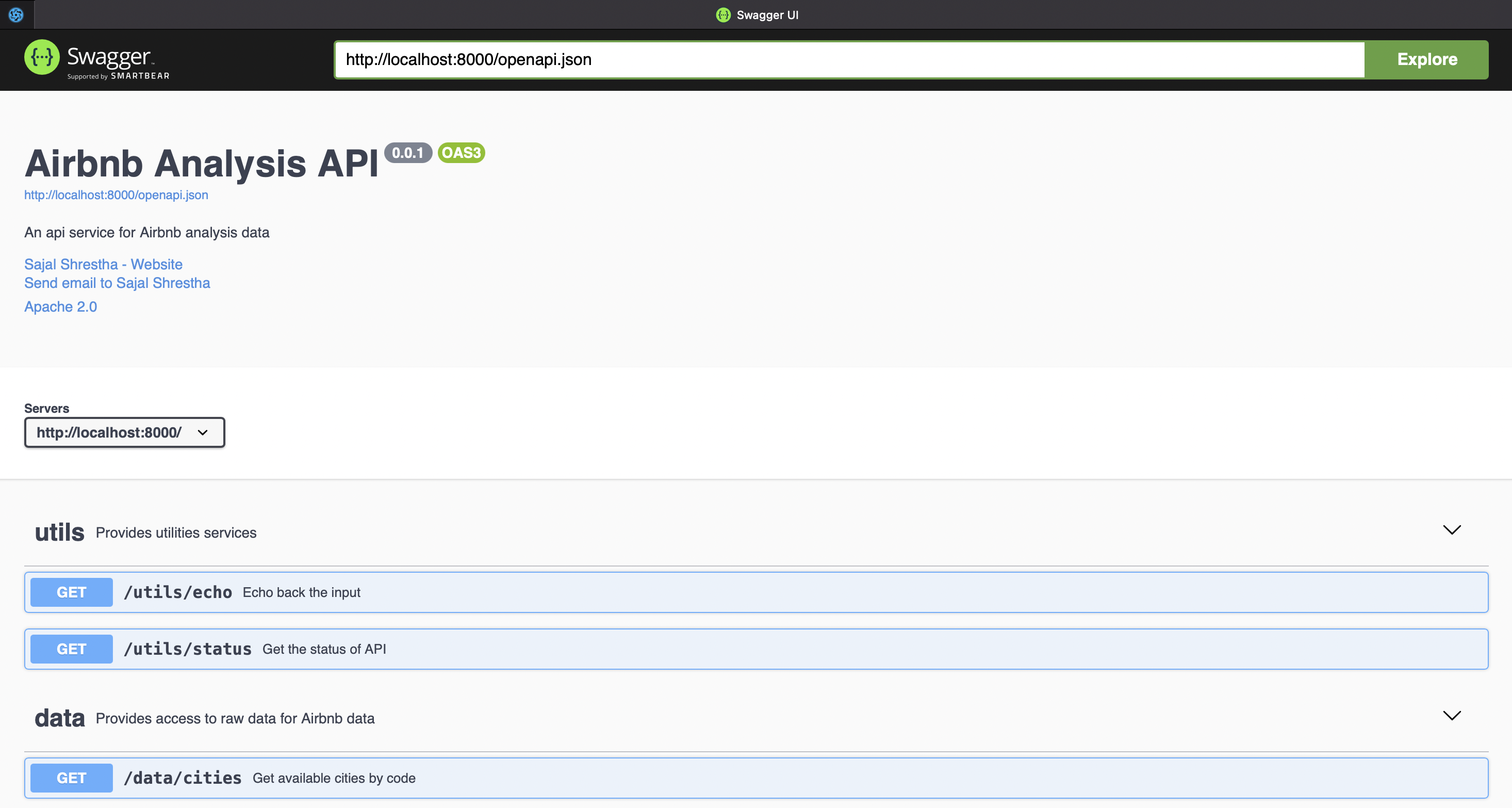Collapse the data section chevron
1512x808 pixels.
pyautogui.click(x=1452, y=716)
